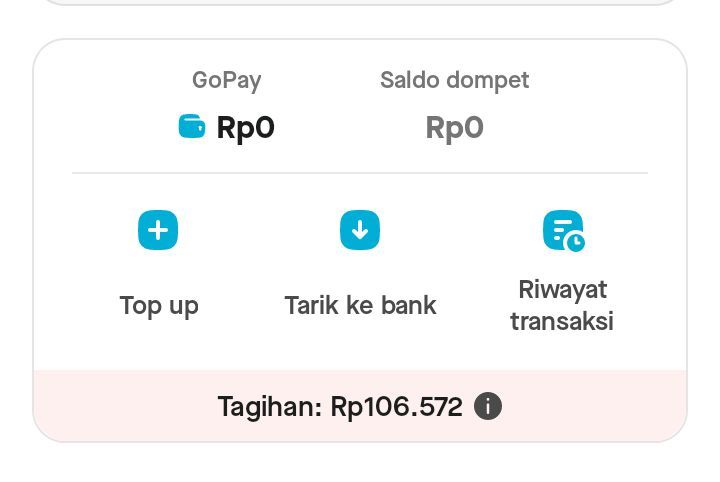Select the Tarik ke bank label
Screen dimensions: 720x482
[x=360, y=305]
